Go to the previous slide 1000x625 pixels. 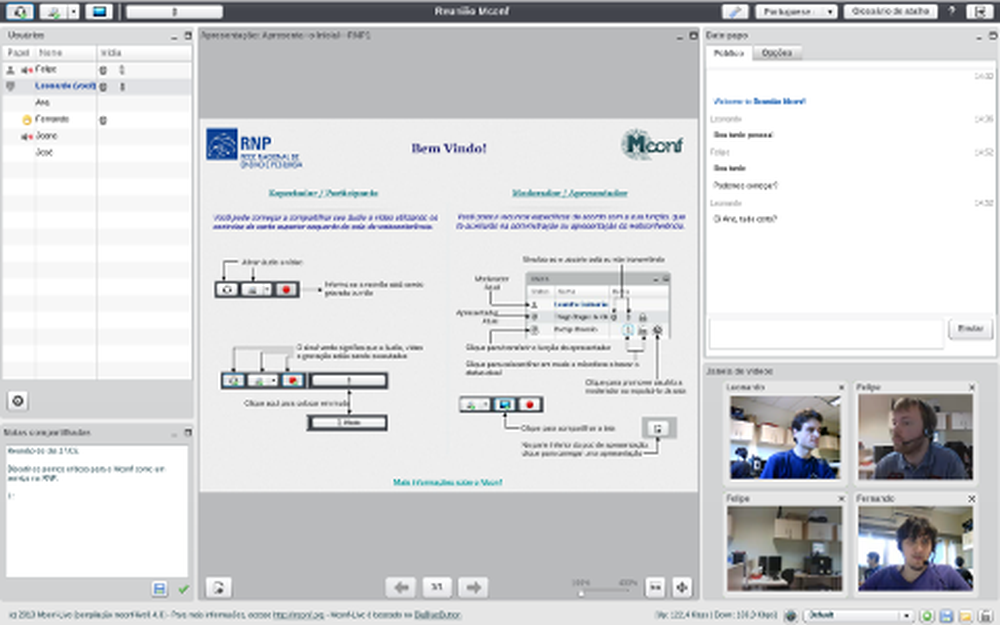pyautogui.click(x=401, y=587)
